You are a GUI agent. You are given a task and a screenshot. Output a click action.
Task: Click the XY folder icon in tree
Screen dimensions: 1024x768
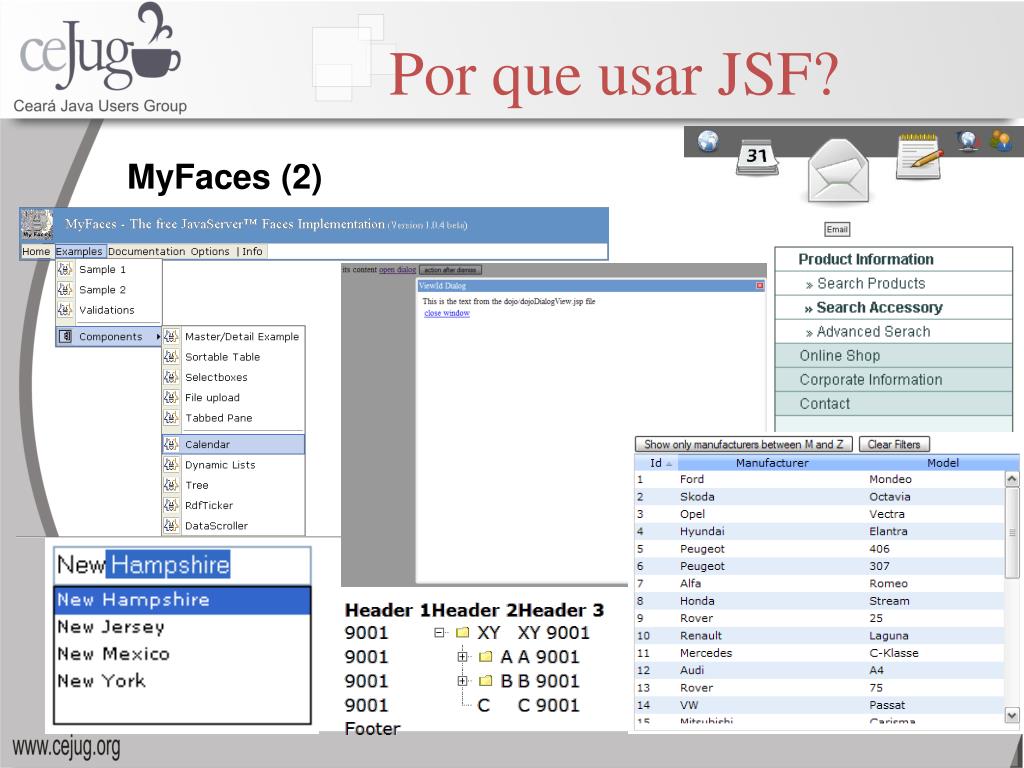coord(462,632)
